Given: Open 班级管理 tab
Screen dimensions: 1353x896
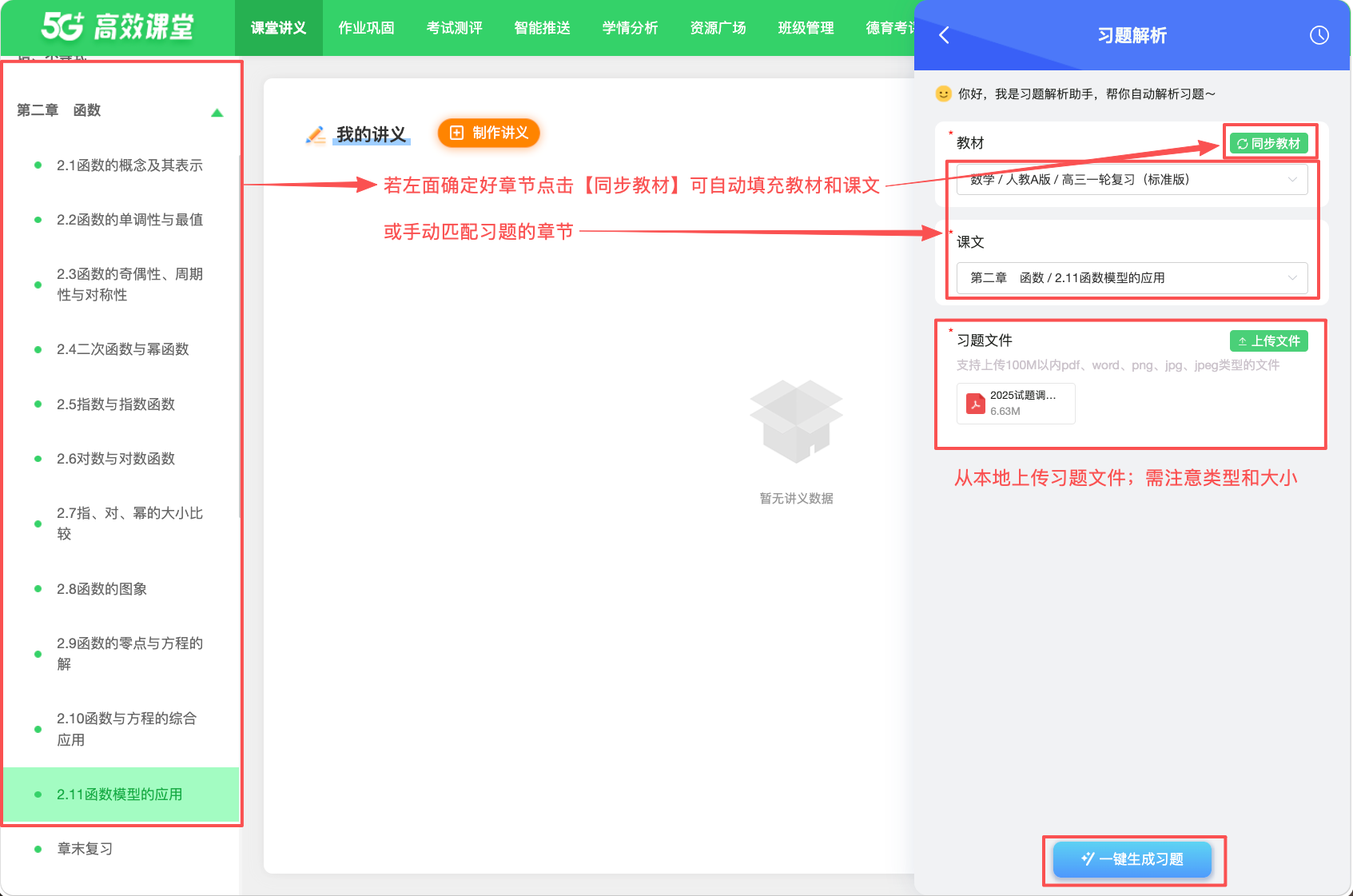Looking at the screenshot, I should 806,28.
